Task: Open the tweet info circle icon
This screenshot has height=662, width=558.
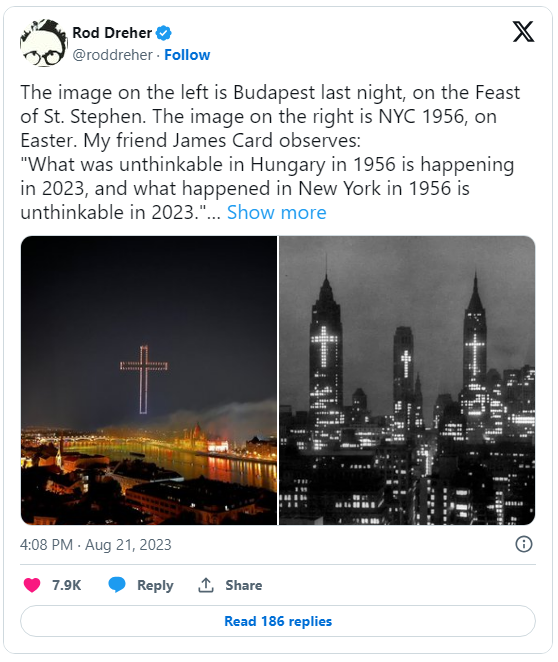Action: pyautogui.click(x=524, y=544)
